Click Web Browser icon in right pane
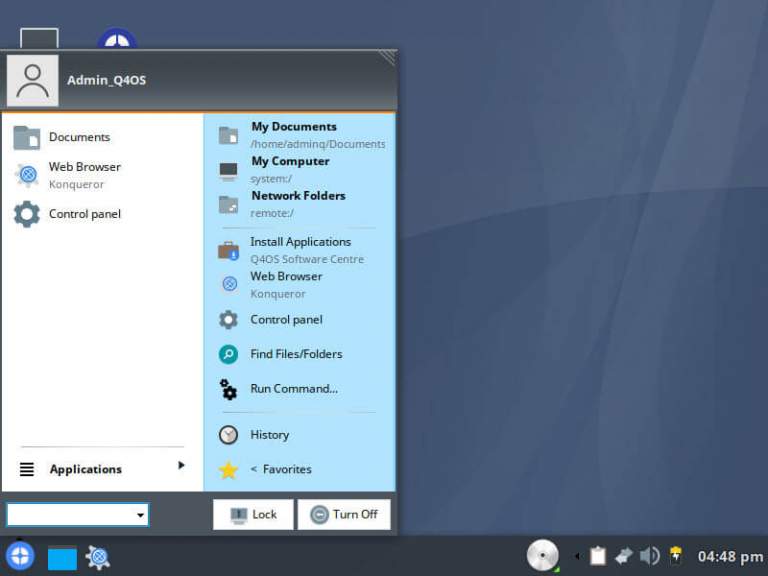768x576 pixels. [229, 284]
